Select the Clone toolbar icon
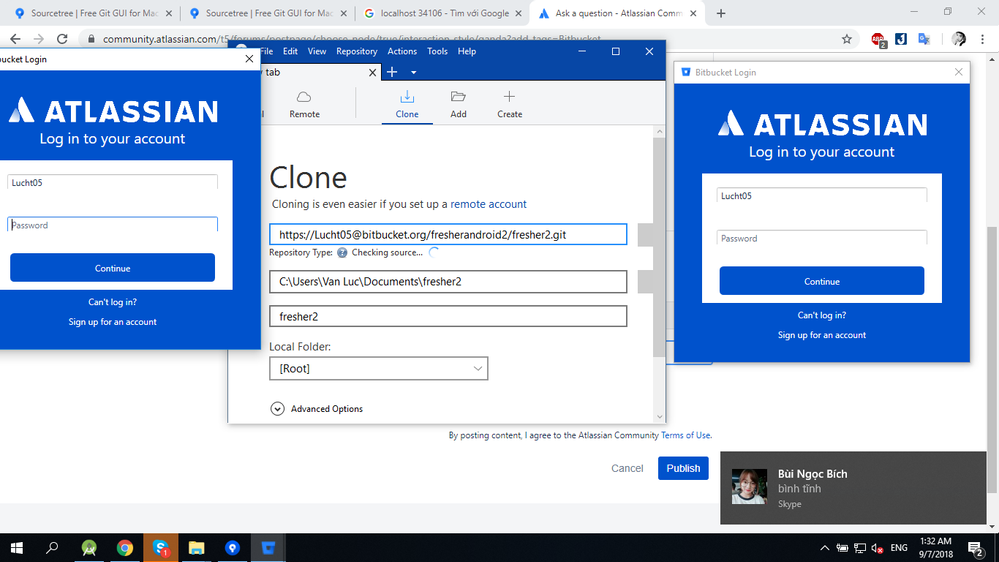Screen dimensions: 999x562 tap(406, 104)
